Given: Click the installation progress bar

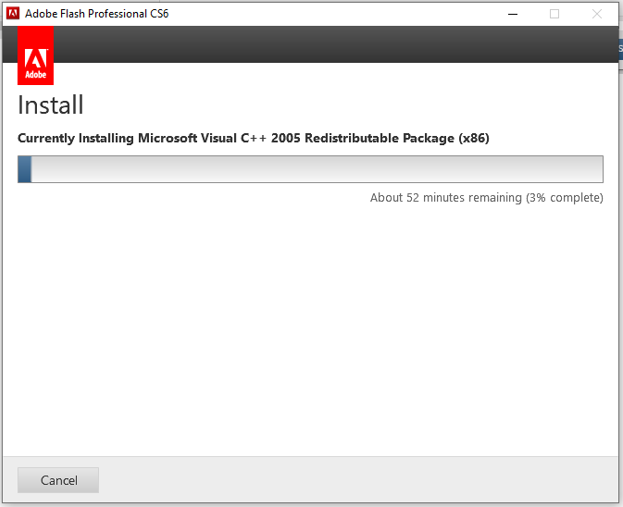Looking at the screenshot, I should (310, 169).
